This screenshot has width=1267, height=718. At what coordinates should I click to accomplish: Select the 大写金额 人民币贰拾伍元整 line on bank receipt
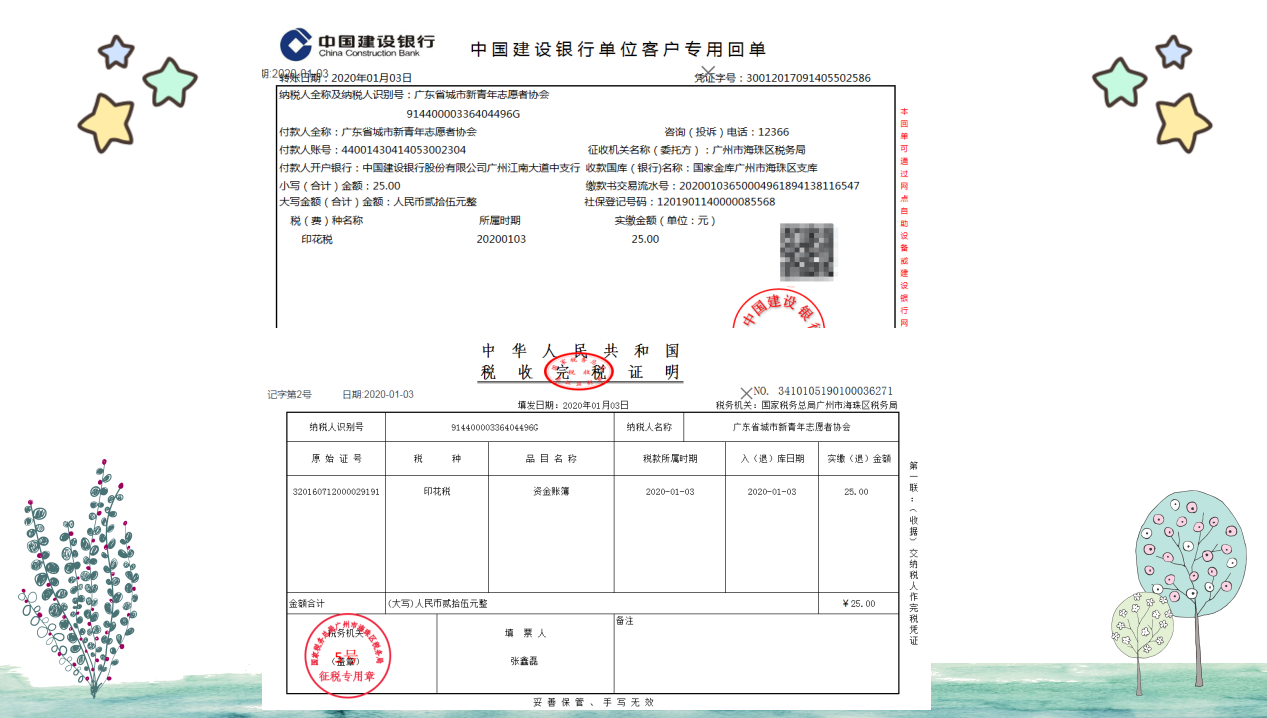point(378,201)
